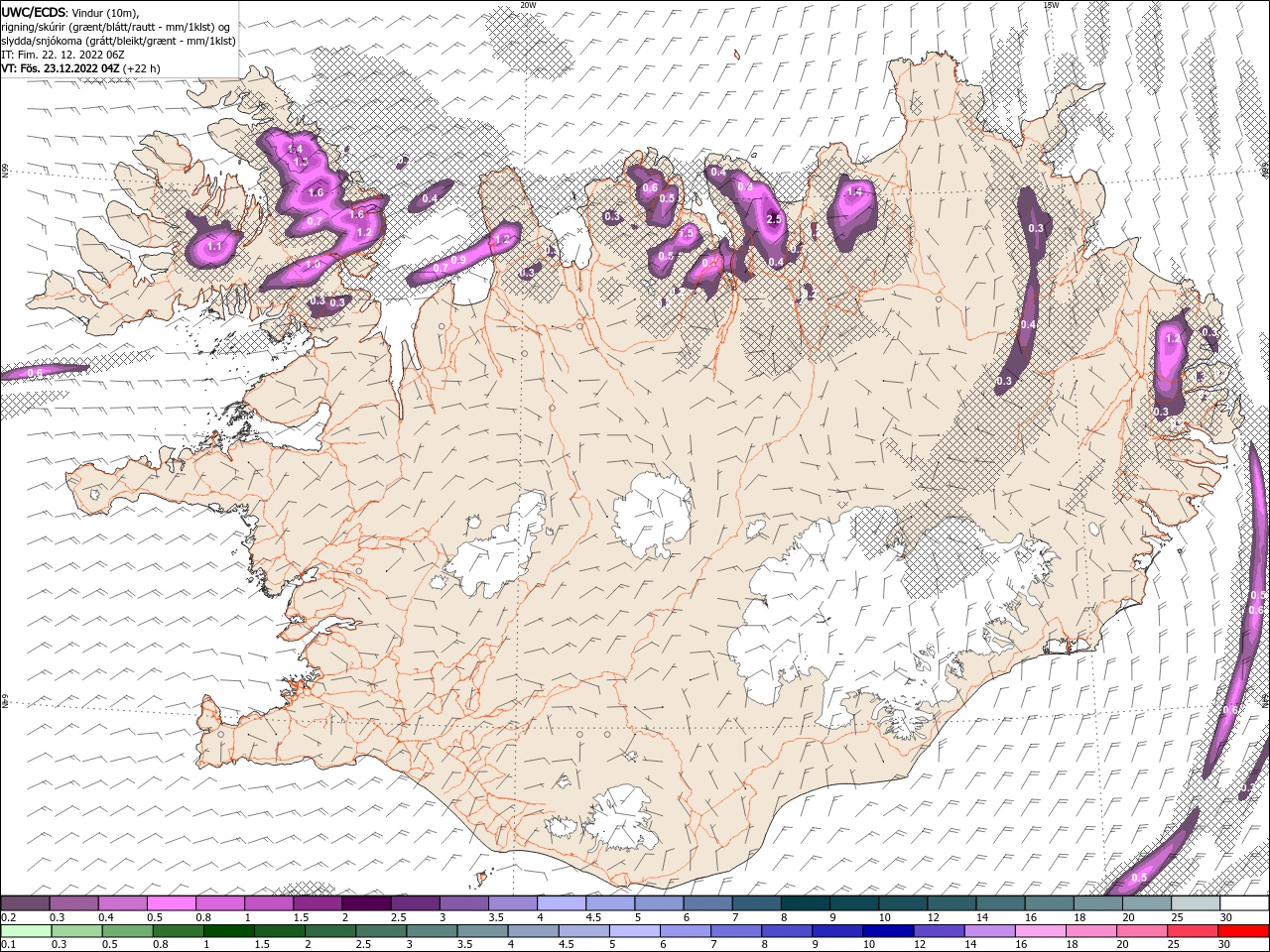Click the '2.5' precipitation value on the map
This screenshot has height=952, width=1270.
pos(775,219)
